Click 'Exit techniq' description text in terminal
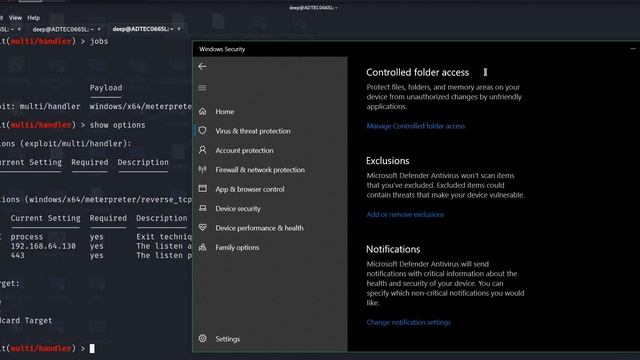The height and width of the screenshot is (360, 640). pos(164,237)
